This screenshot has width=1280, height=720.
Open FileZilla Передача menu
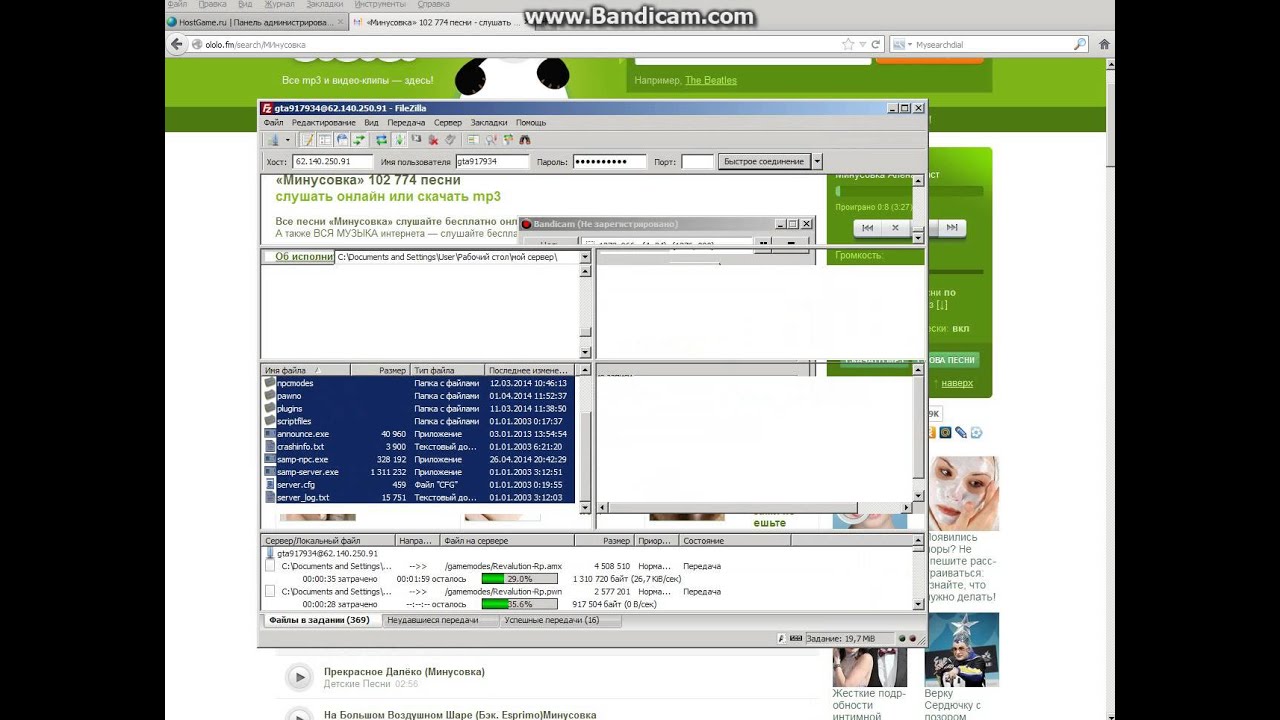point(406,122)
